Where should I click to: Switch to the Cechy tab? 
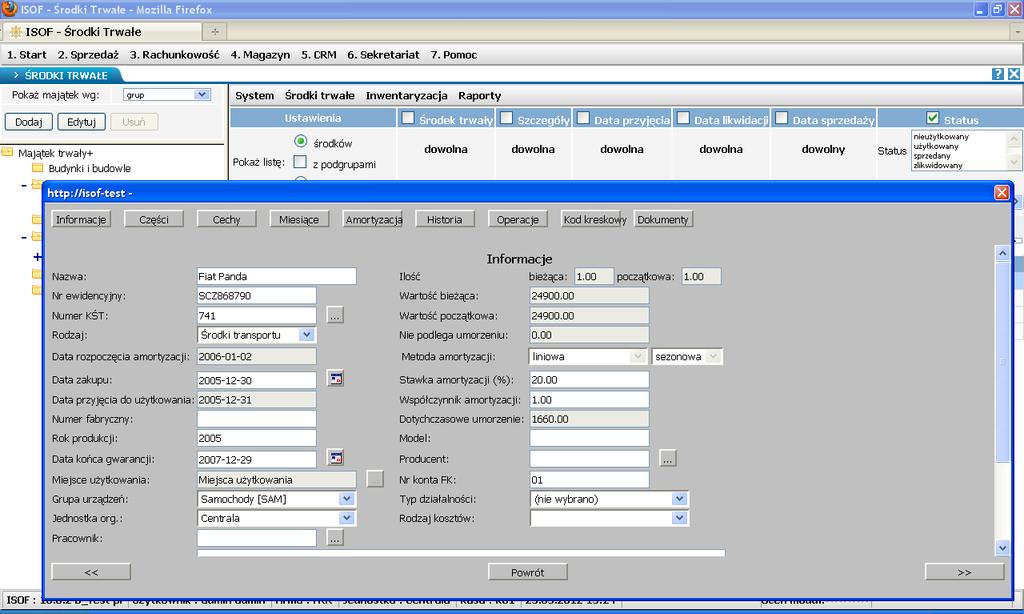coord(226,219)
